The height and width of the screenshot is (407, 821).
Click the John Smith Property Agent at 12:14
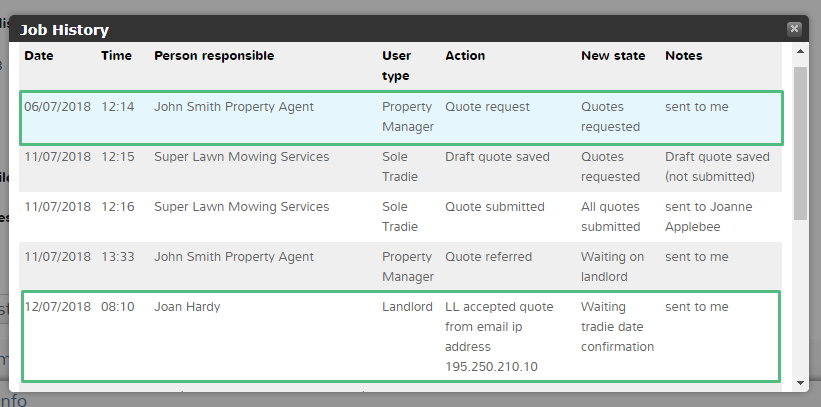[234, 107]
